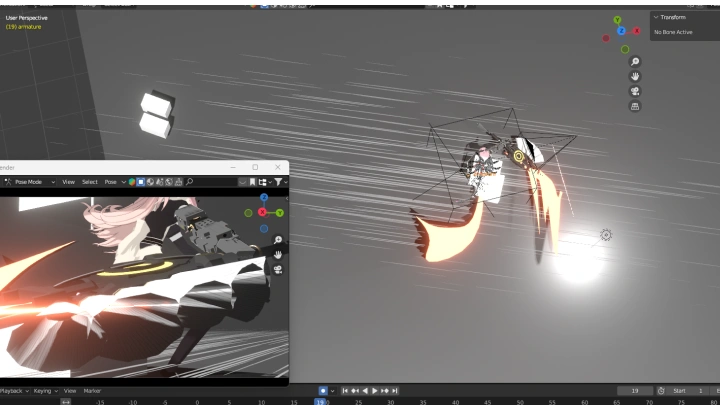Open Keying dropdown in timeline
720x405 pixels.
45,391
